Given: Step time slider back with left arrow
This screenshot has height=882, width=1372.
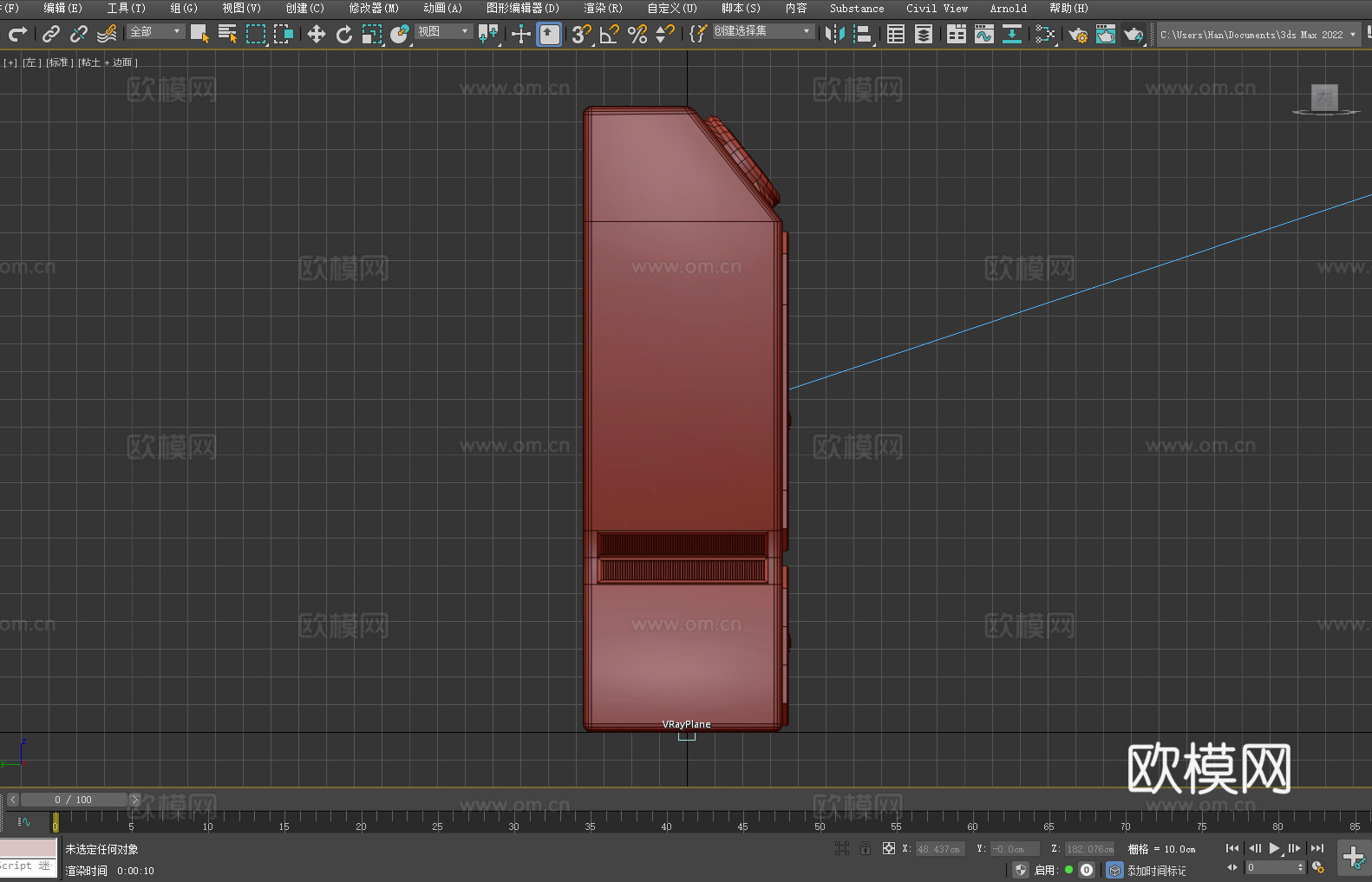Looking at the screenshot, I should click(12, 800).
